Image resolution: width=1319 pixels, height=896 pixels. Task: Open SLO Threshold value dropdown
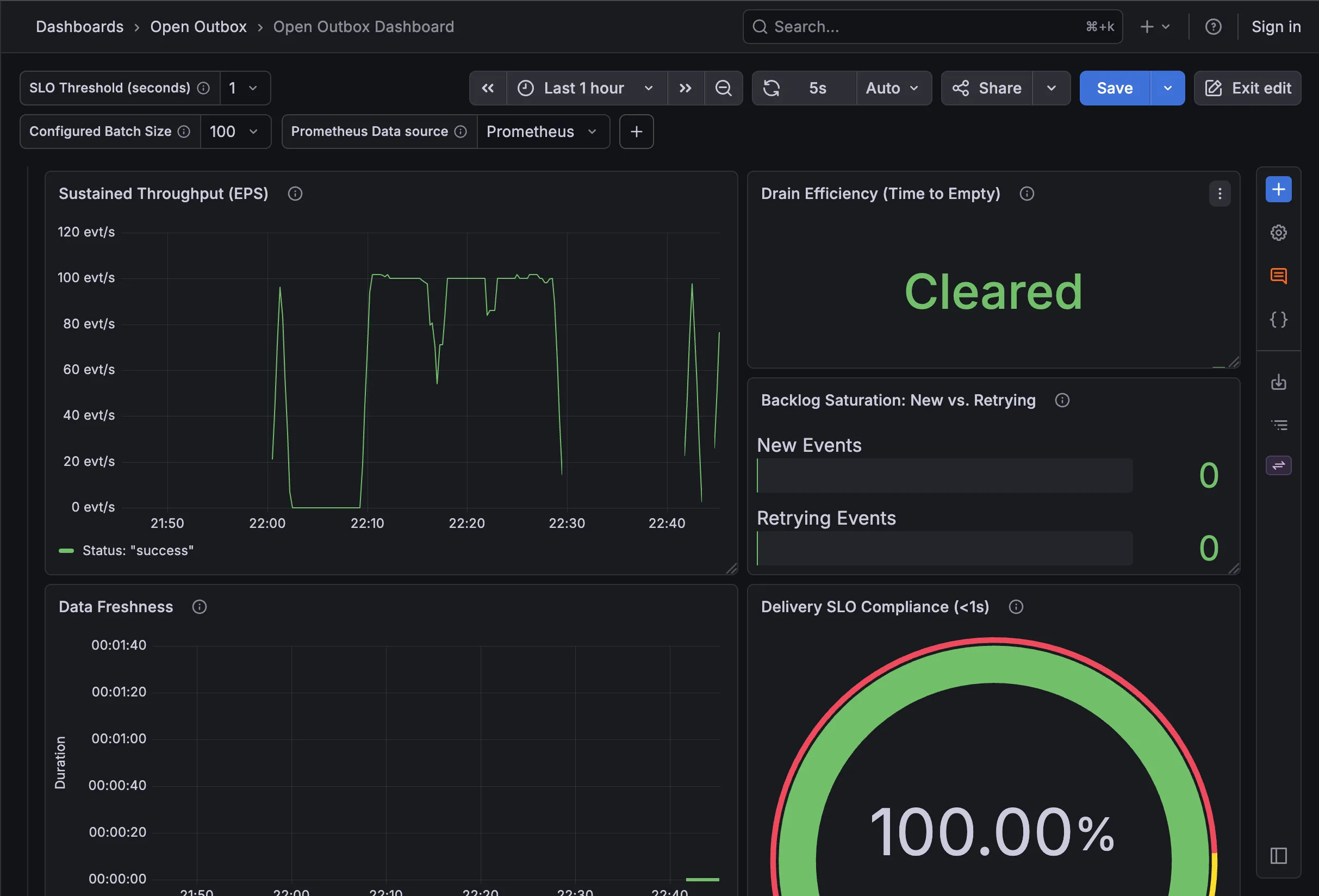click(245, 88)
